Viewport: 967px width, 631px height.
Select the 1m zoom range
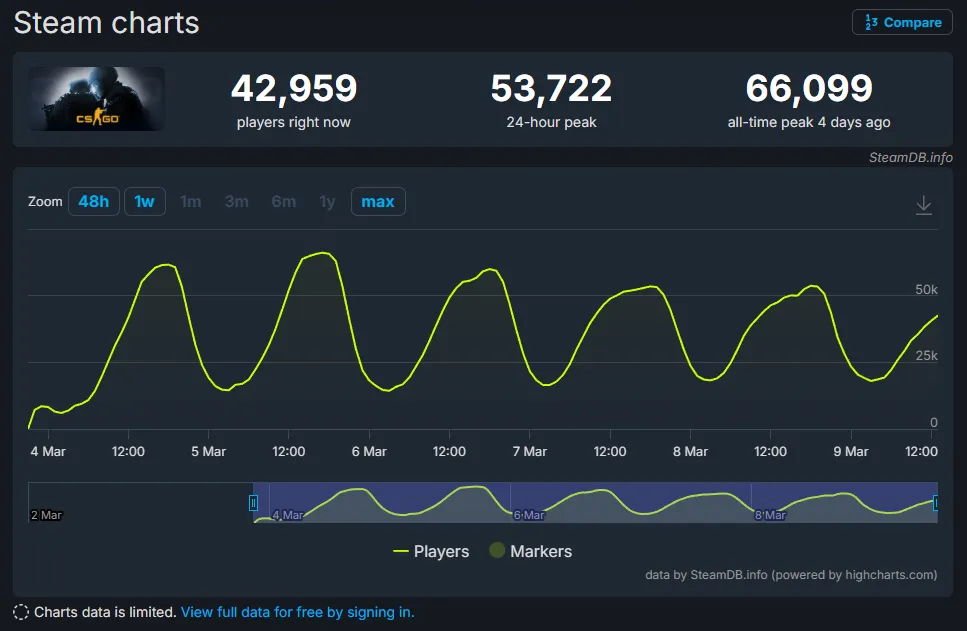[x=190, y=201]
